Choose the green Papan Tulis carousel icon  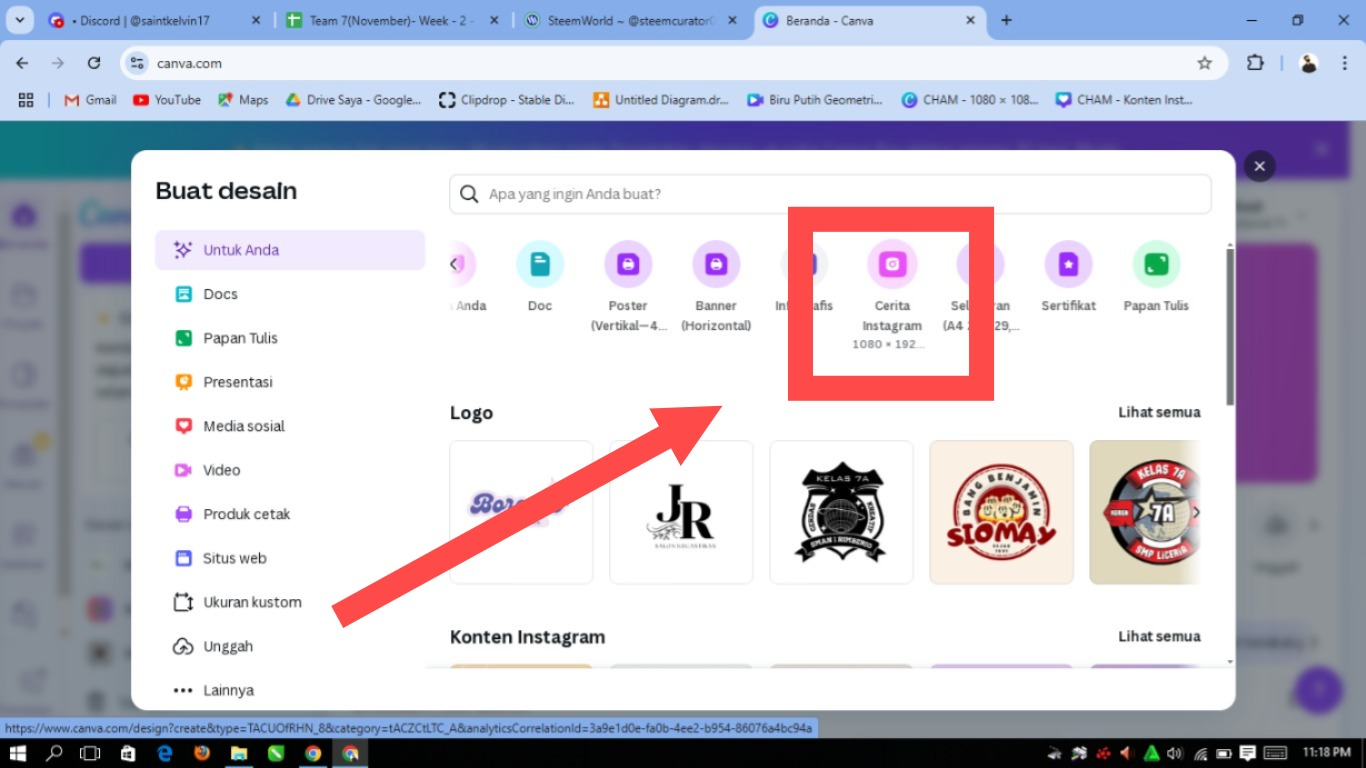[x=1156, y=265]
